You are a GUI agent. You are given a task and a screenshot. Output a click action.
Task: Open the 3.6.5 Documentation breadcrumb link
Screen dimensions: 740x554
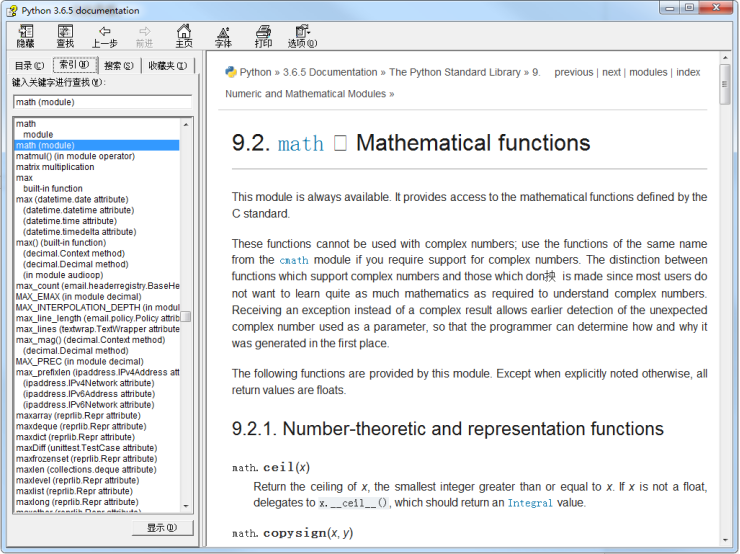pos(330,72)
